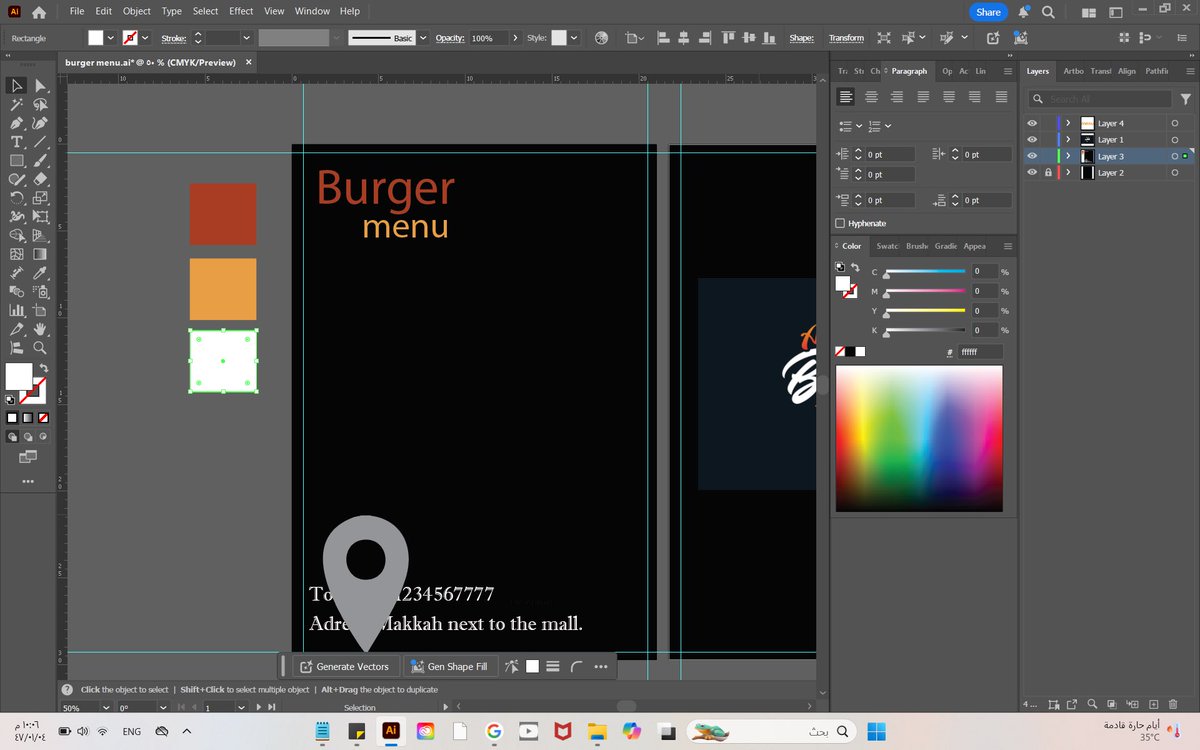
Task: Click the Transform link in control bar
Action: pyautogui.click(x=846, y=38)
